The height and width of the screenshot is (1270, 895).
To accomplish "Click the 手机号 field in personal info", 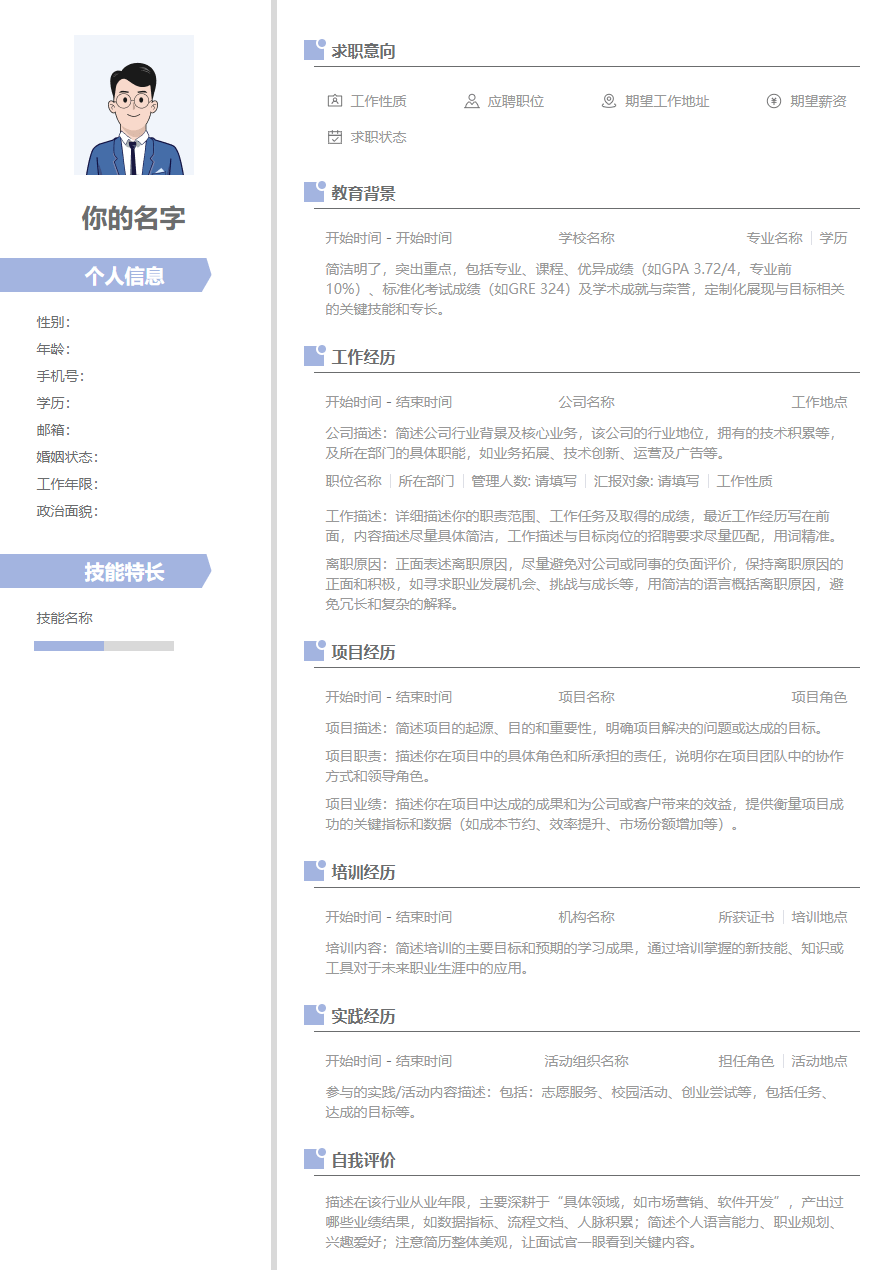I will [60, 376].
